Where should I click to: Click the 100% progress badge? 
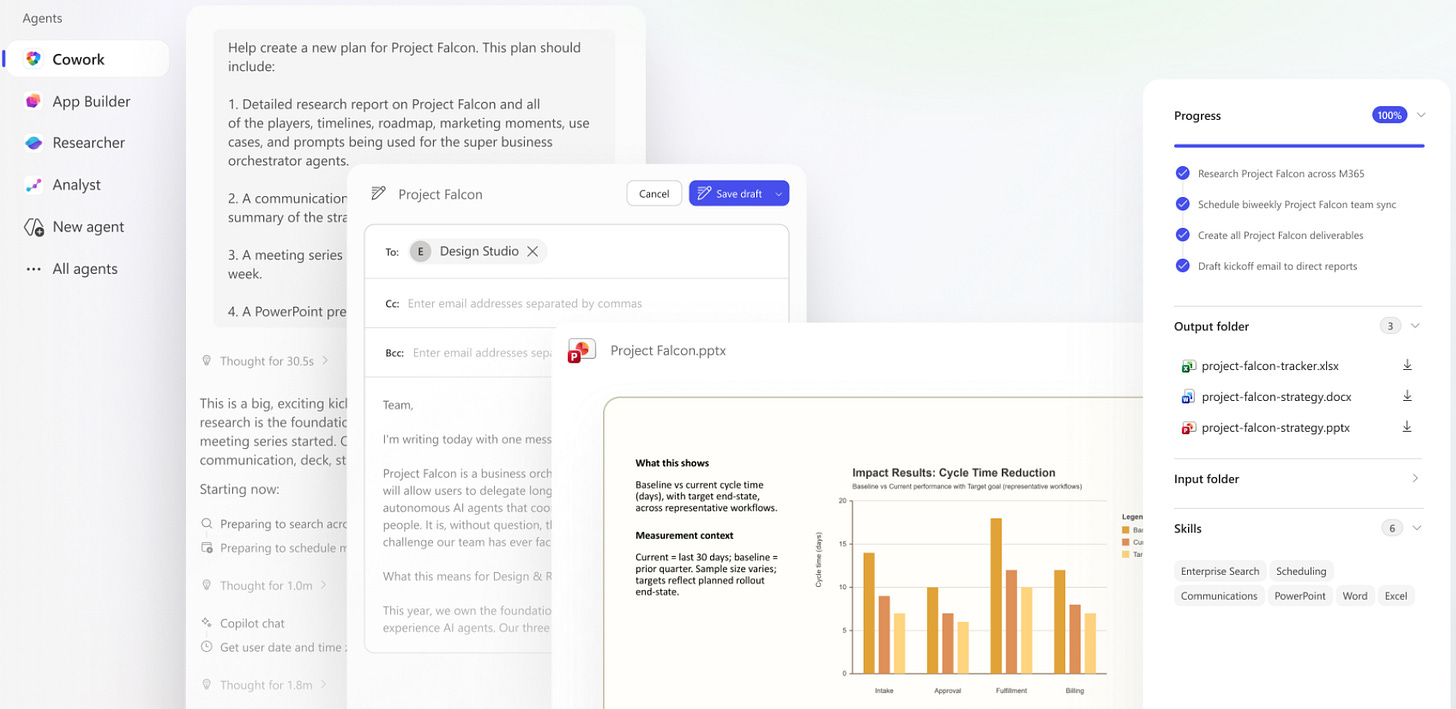[x=1389, y=116]
